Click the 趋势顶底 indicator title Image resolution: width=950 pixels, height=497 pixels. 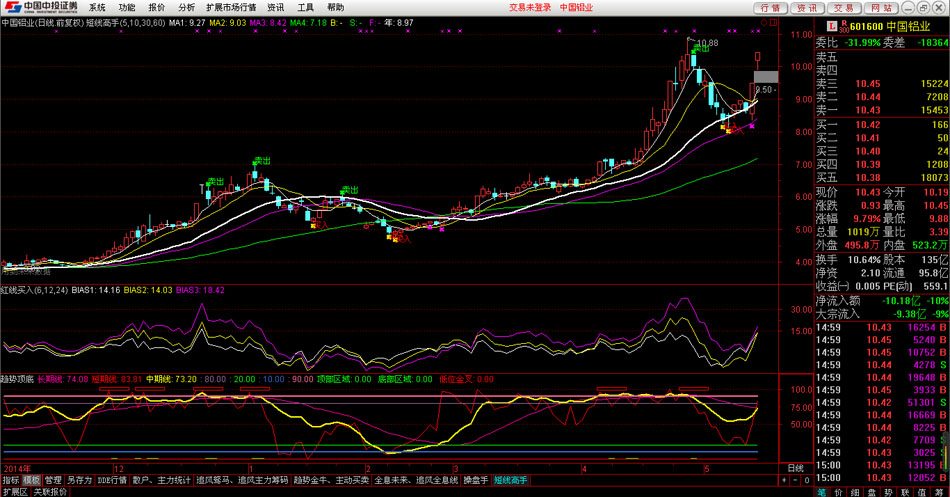tap(18, 379)
